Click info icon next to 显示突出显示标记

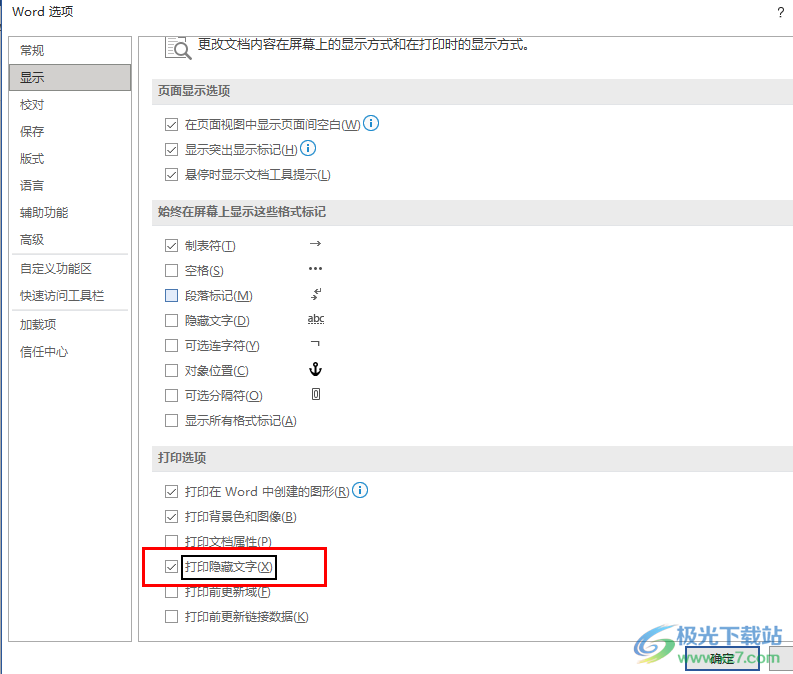(x=308, y=149)
